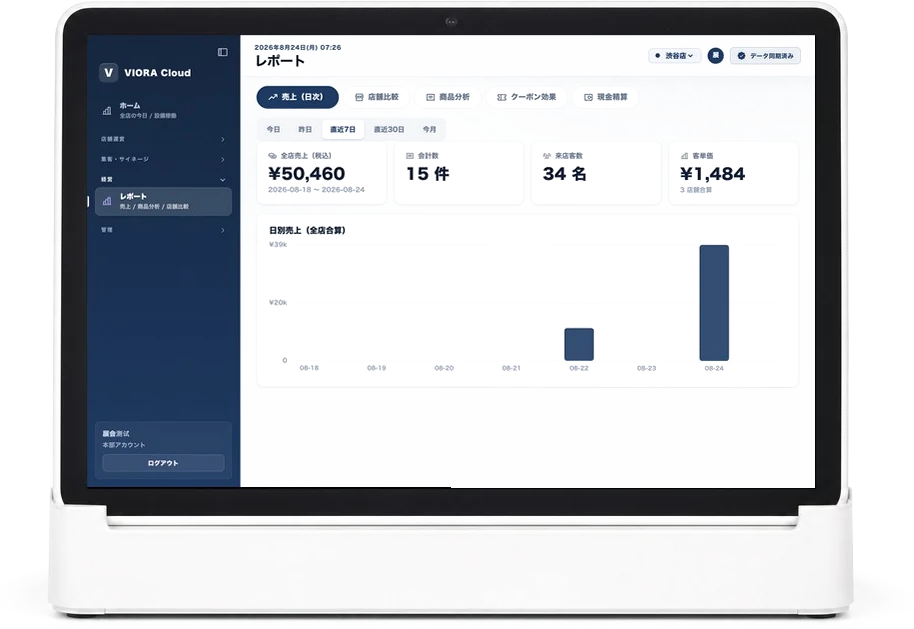
Task: Select the 今日 date range
Action: coord(273,129)
